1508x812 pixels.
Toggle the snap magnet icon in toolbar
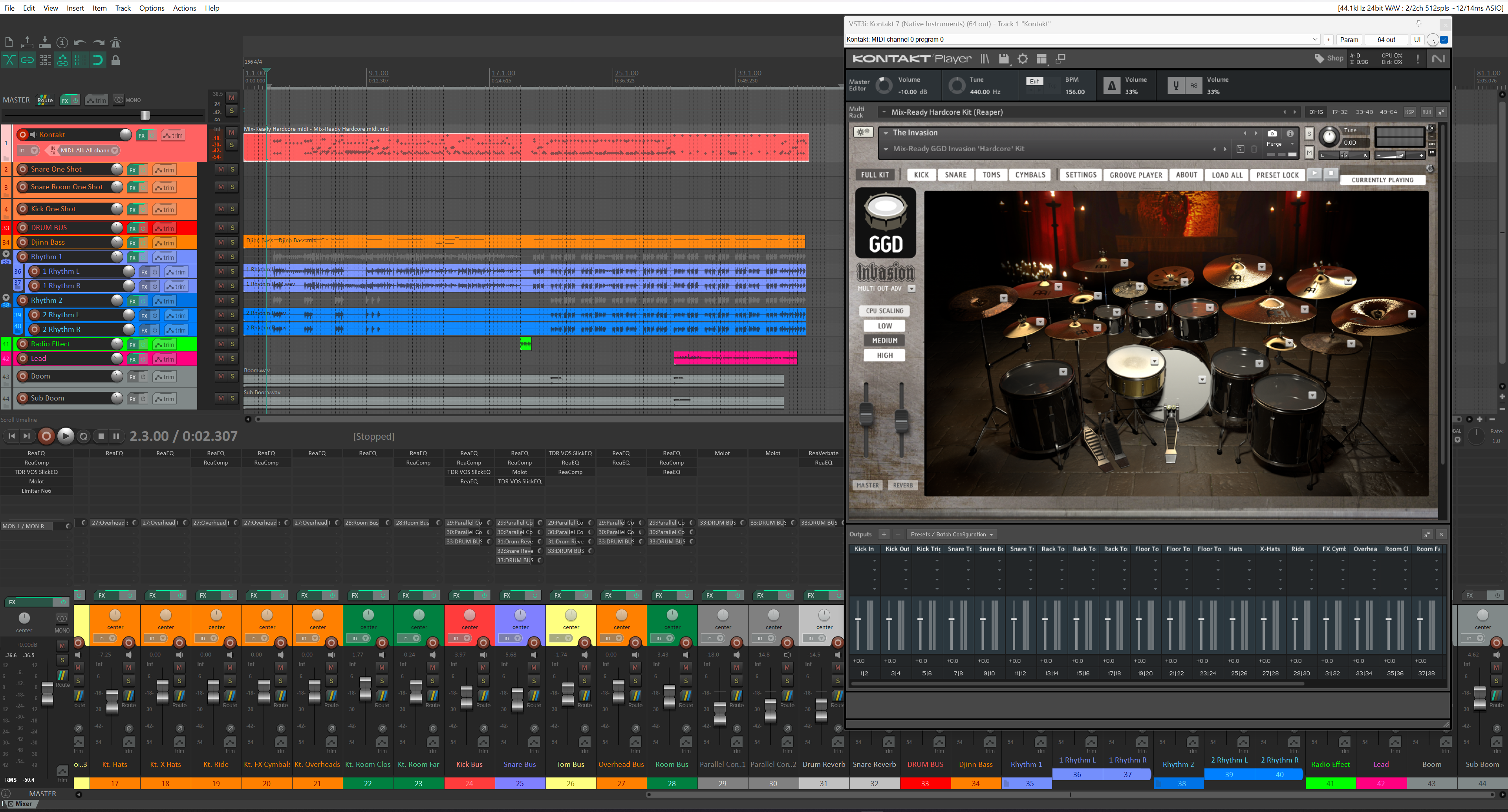[98, 60]
